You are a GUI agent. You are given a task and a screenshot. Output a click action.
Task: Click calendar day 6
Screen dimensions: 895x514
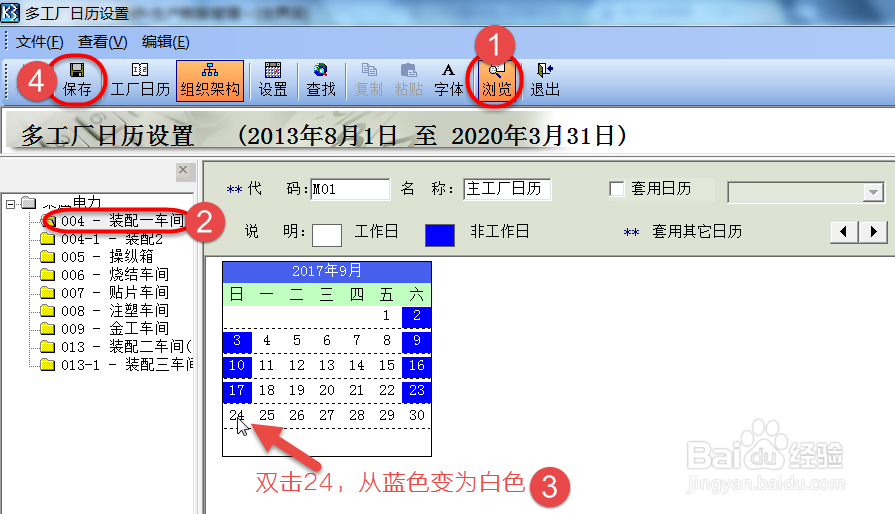326,341
